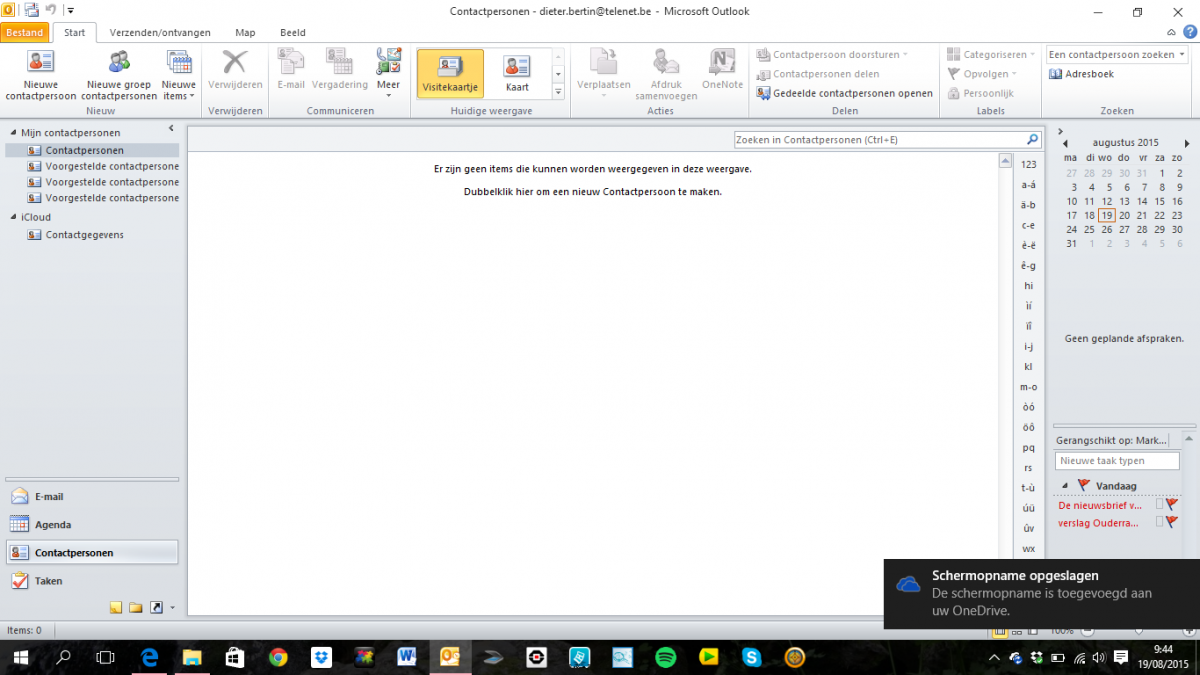Minimize the navigation pane arrow
Screen dimensions: 1200x675
pos(171,128)
